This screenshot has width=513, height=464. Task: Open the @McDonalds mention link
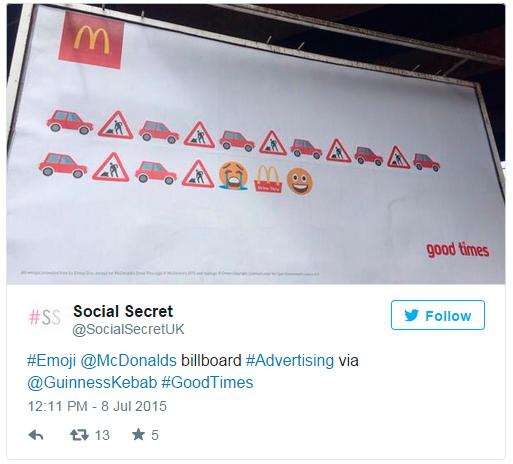128,361
